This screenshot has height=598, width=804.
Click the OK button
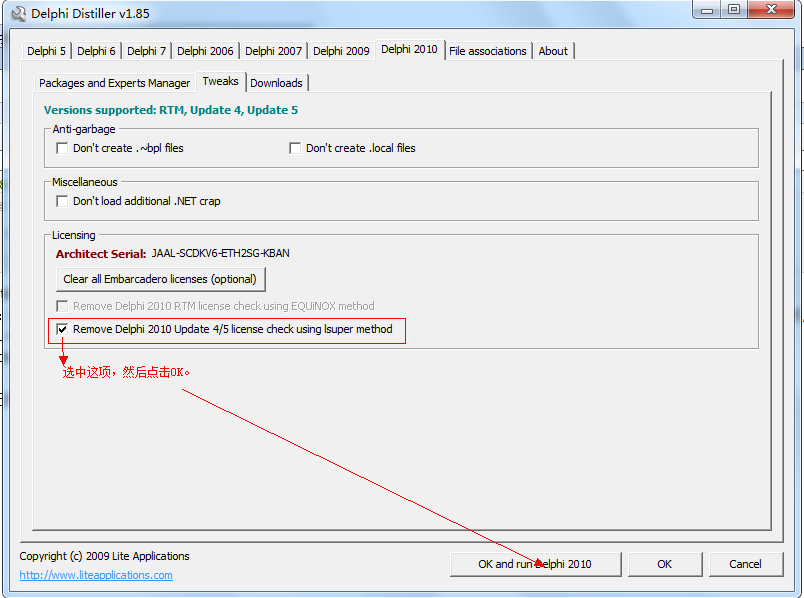click(x=665, y=564)
